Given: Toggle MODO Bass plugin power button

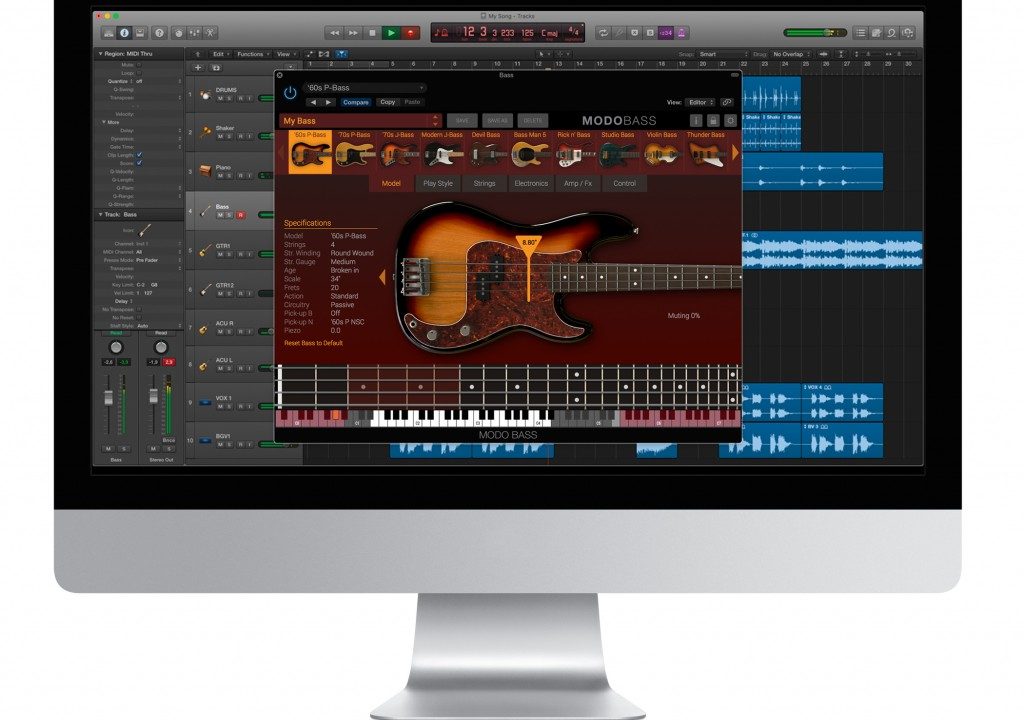Looking at the screenshot, I should [290, 93].
